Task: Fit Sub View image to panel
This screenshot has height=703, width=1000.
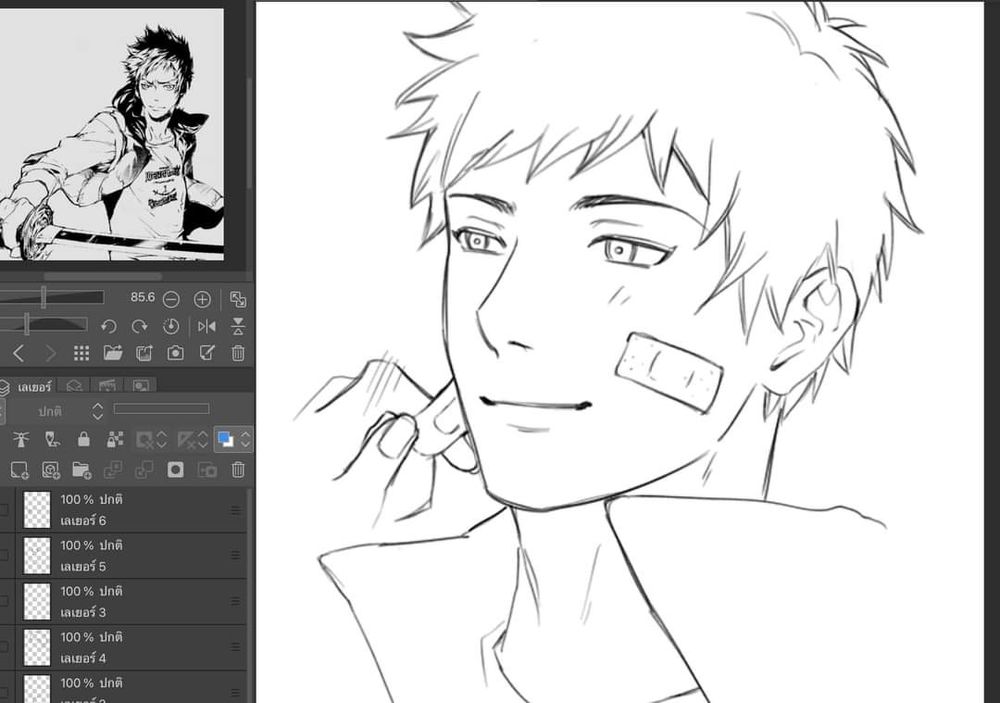Action: (238, 299)
